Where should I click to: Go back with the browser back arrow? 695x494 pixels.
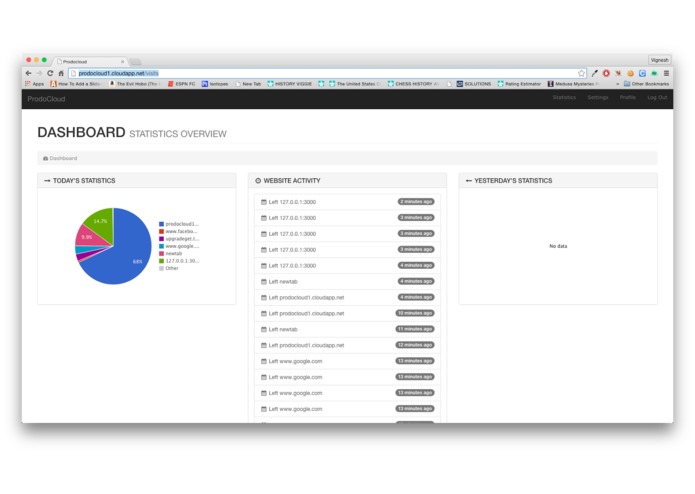[x=28, y=73]
